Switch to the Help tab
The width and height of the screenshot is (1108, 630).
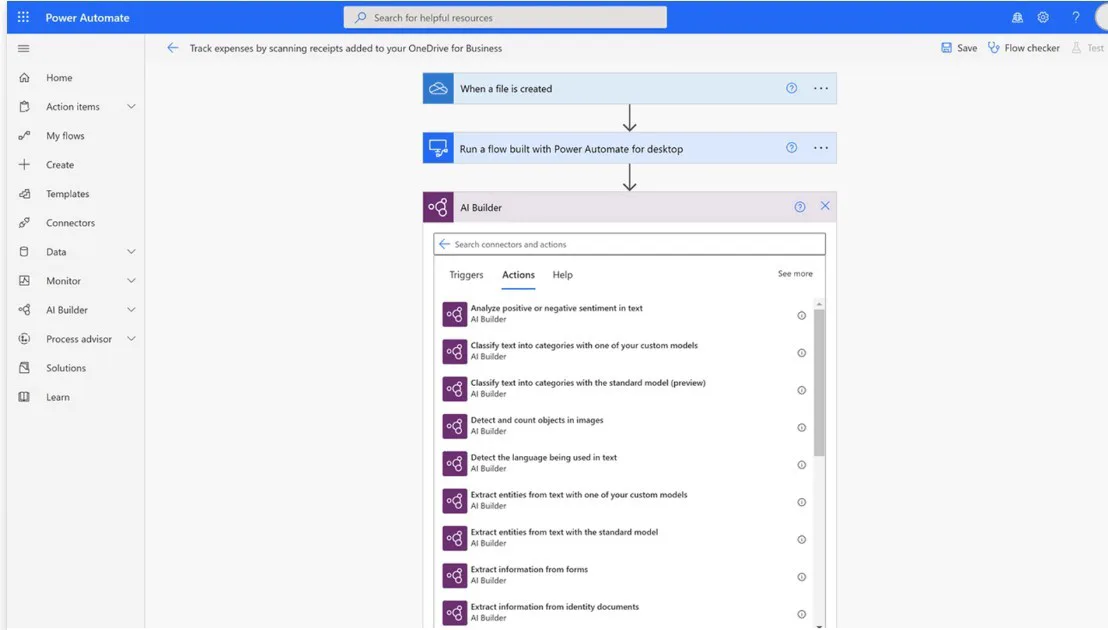(562, 275)
